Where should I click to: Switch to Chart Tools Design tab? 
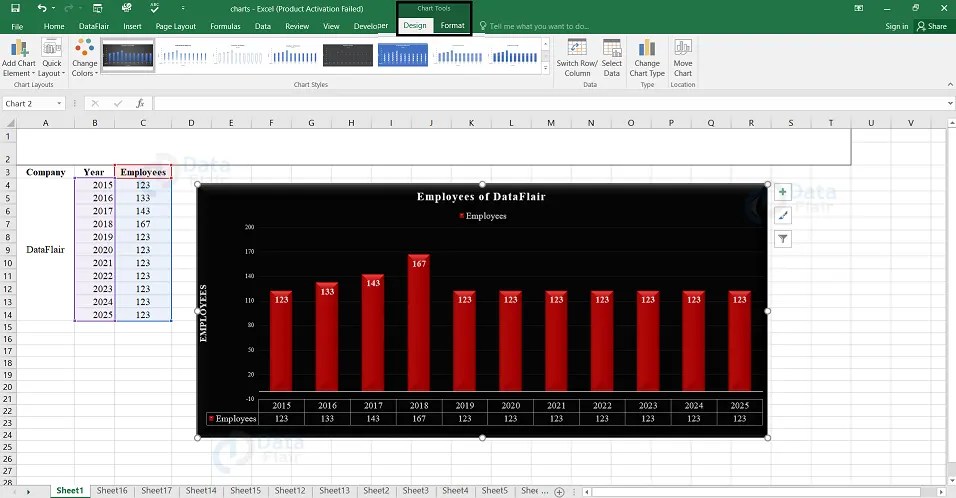click(415, 26)
